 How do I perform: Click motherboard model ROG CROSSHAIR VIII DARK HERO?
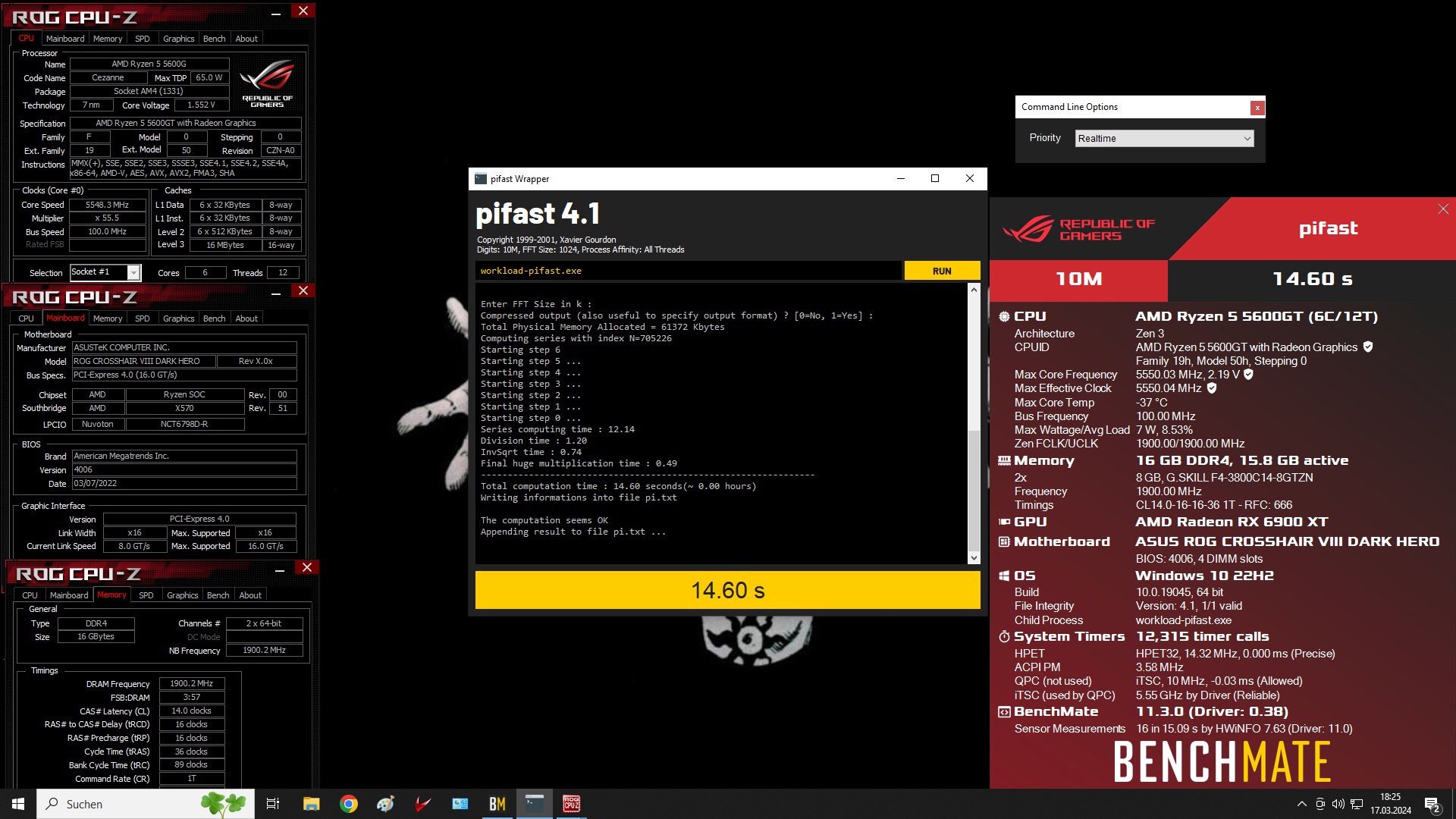[x=143, y=361]
